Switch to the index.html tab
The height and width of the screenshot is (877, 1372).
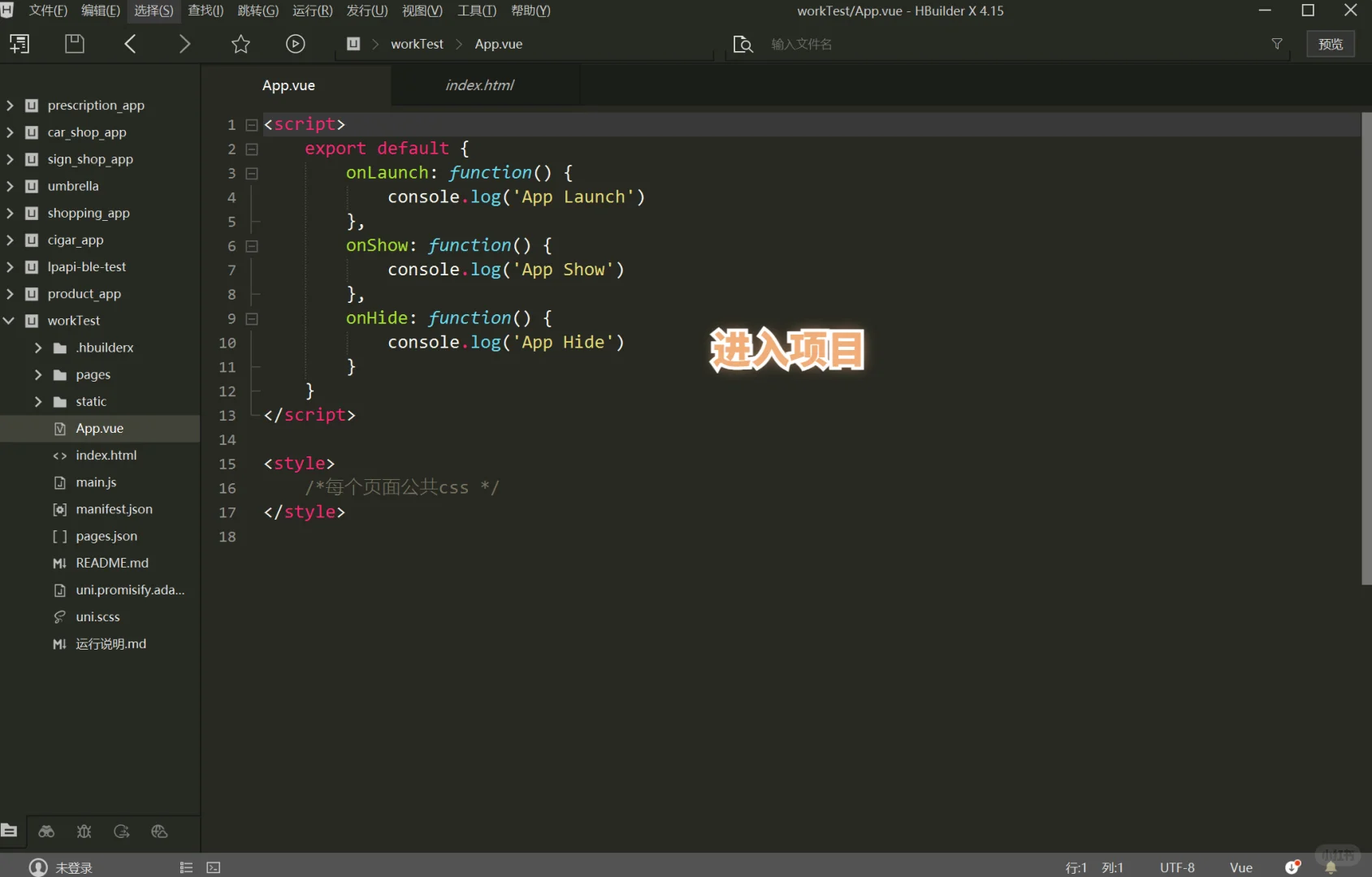coord(479,84)
